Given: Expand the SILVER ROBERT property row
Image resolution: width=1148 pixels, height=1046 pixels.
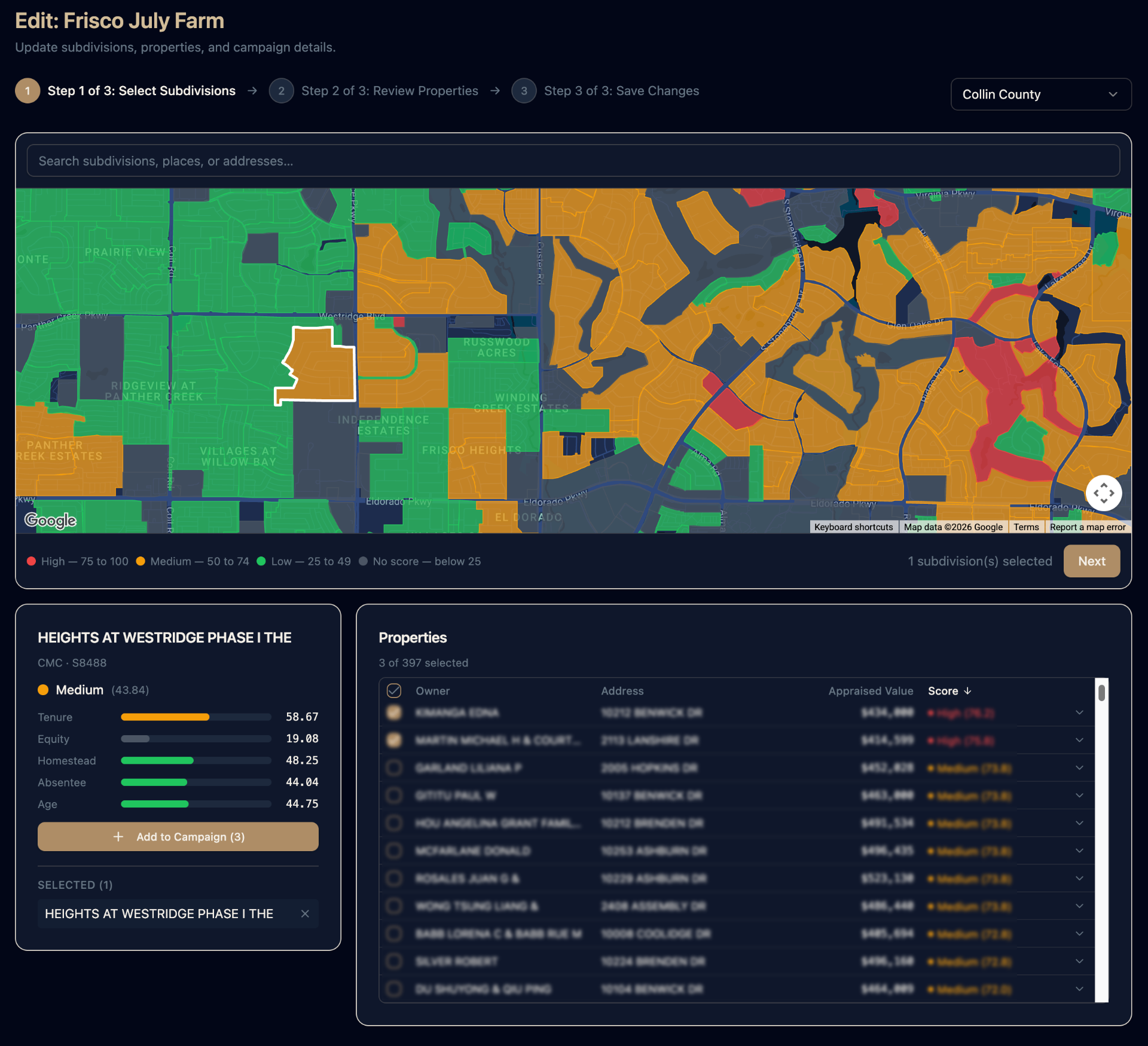Looking at the screenshot, I should coord(1079,961).
